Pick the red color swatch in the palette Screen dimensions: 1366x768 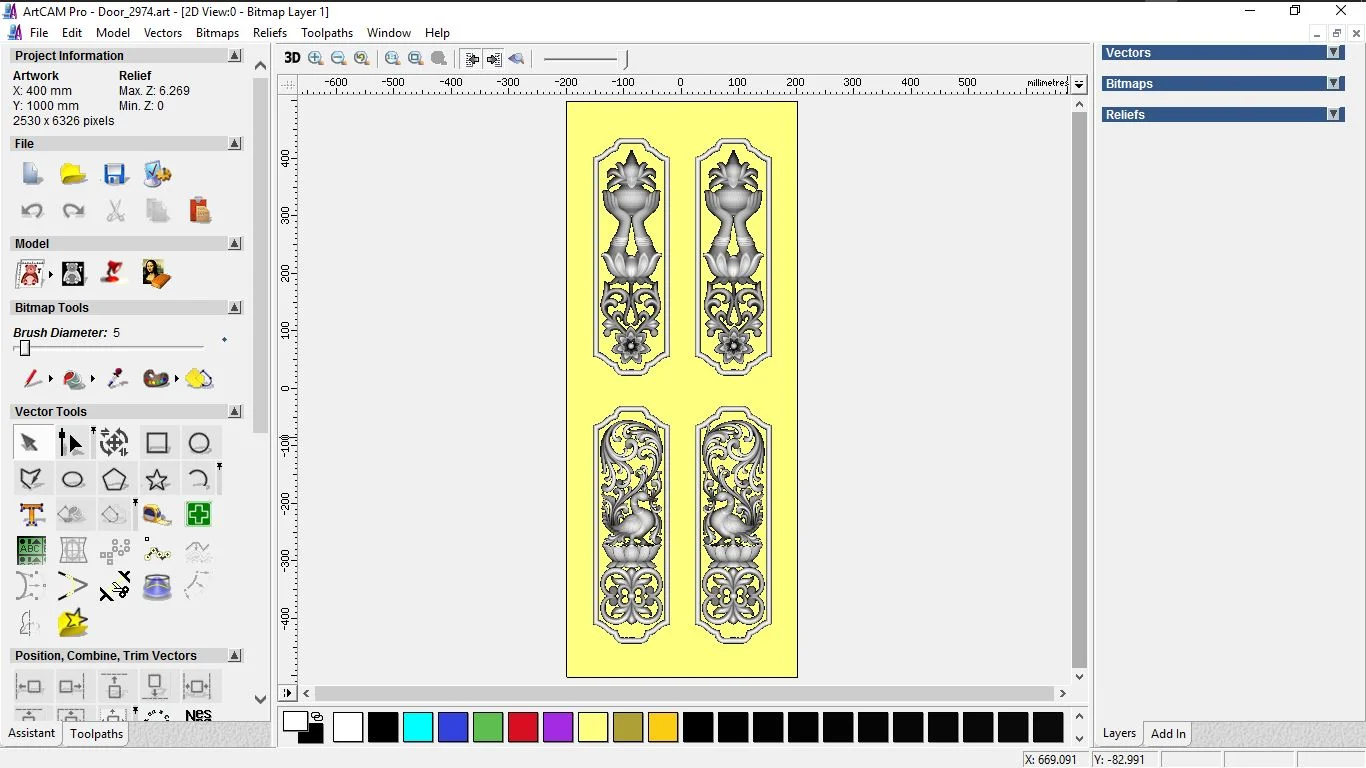pos(523,727)
